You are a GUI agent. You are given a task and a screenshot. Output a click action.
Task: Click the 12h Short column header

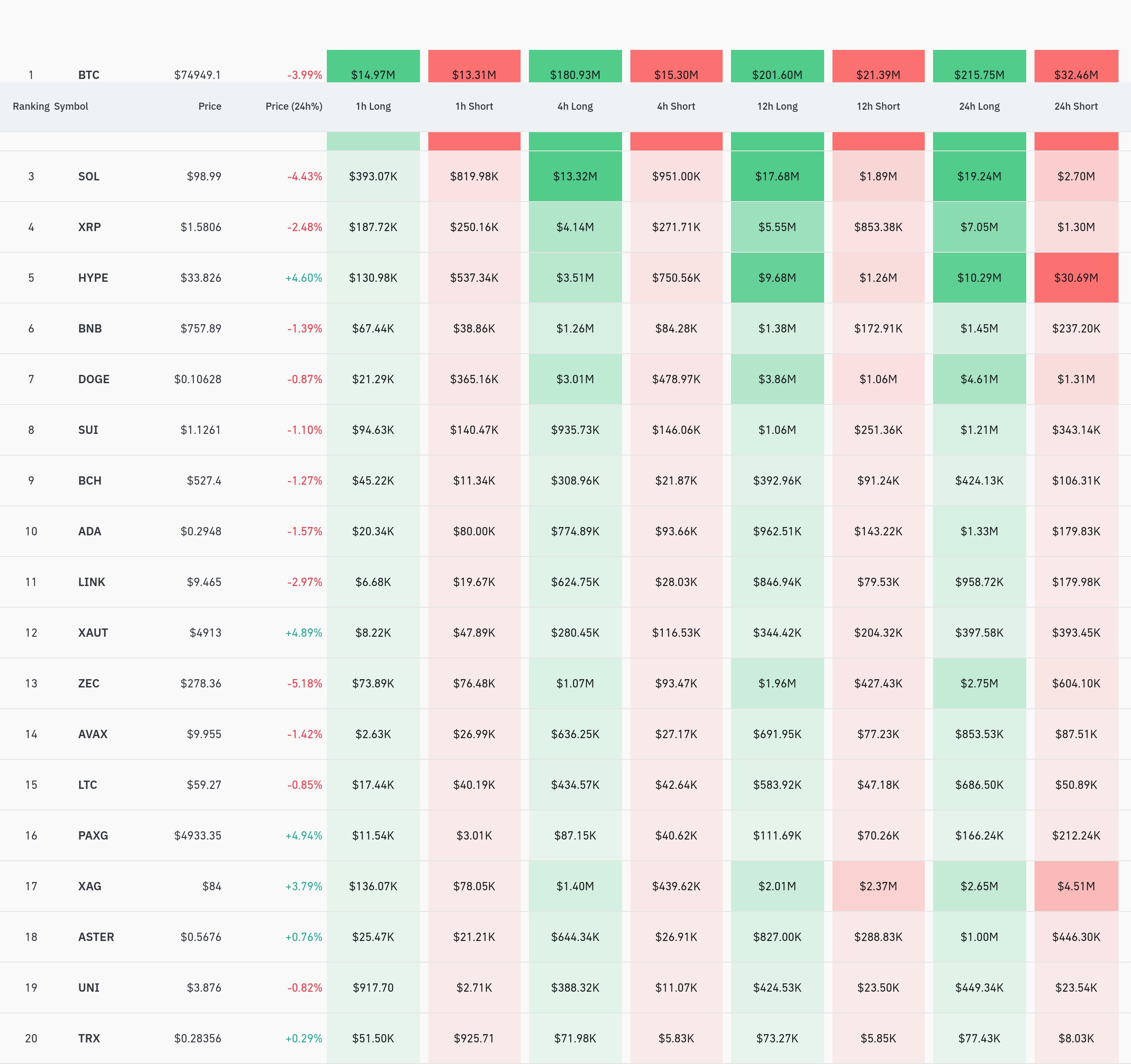coord(878,106)
